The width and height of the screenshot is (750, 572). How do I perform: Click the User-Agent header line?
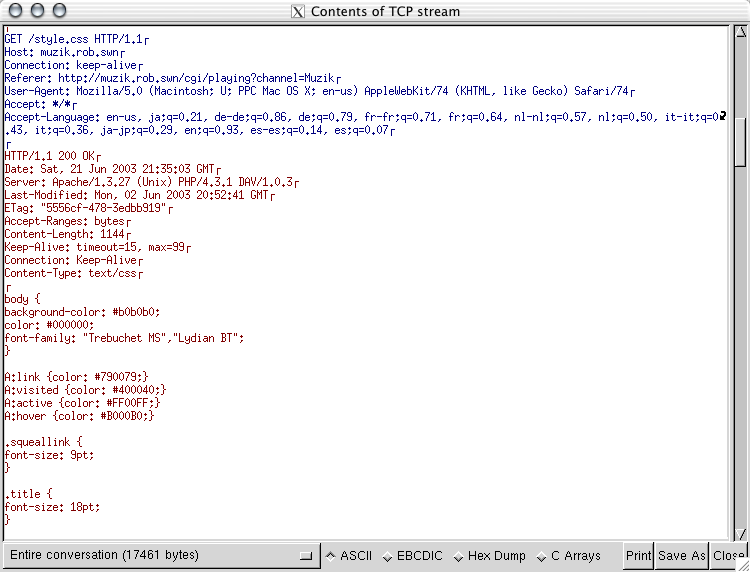click(320, 91)
